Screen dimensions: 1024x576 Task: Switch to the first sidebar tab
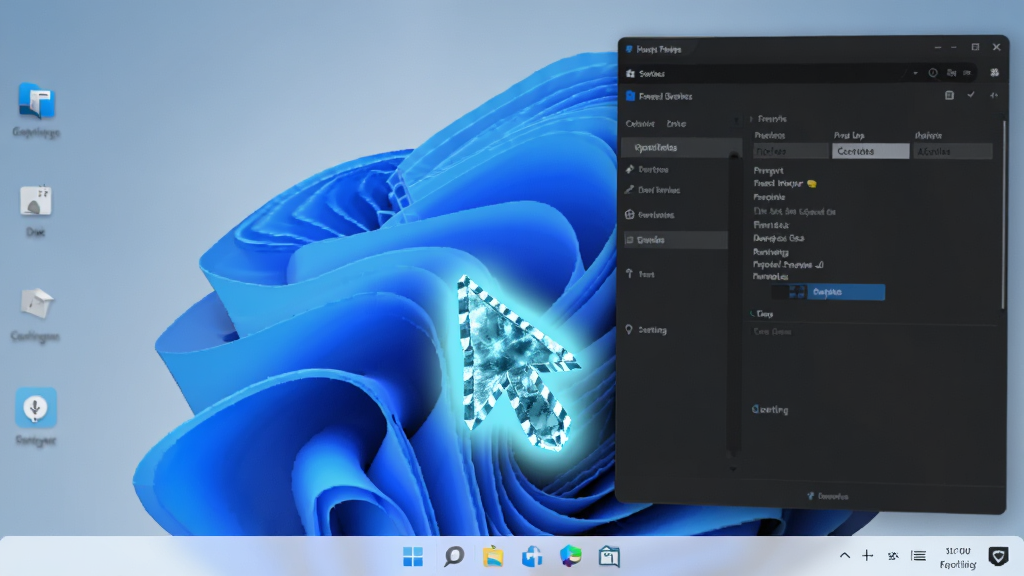[639, 123]
